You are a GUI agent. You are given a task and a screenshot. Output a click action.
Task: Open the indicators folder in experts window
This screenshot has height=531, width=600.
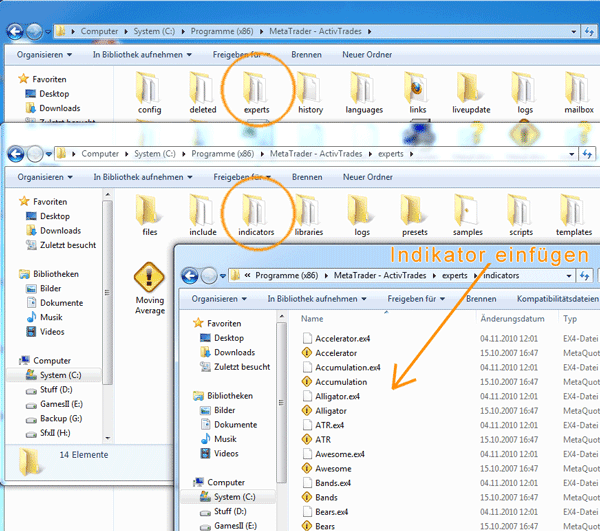pyautogui.click(x=256, y=215)
